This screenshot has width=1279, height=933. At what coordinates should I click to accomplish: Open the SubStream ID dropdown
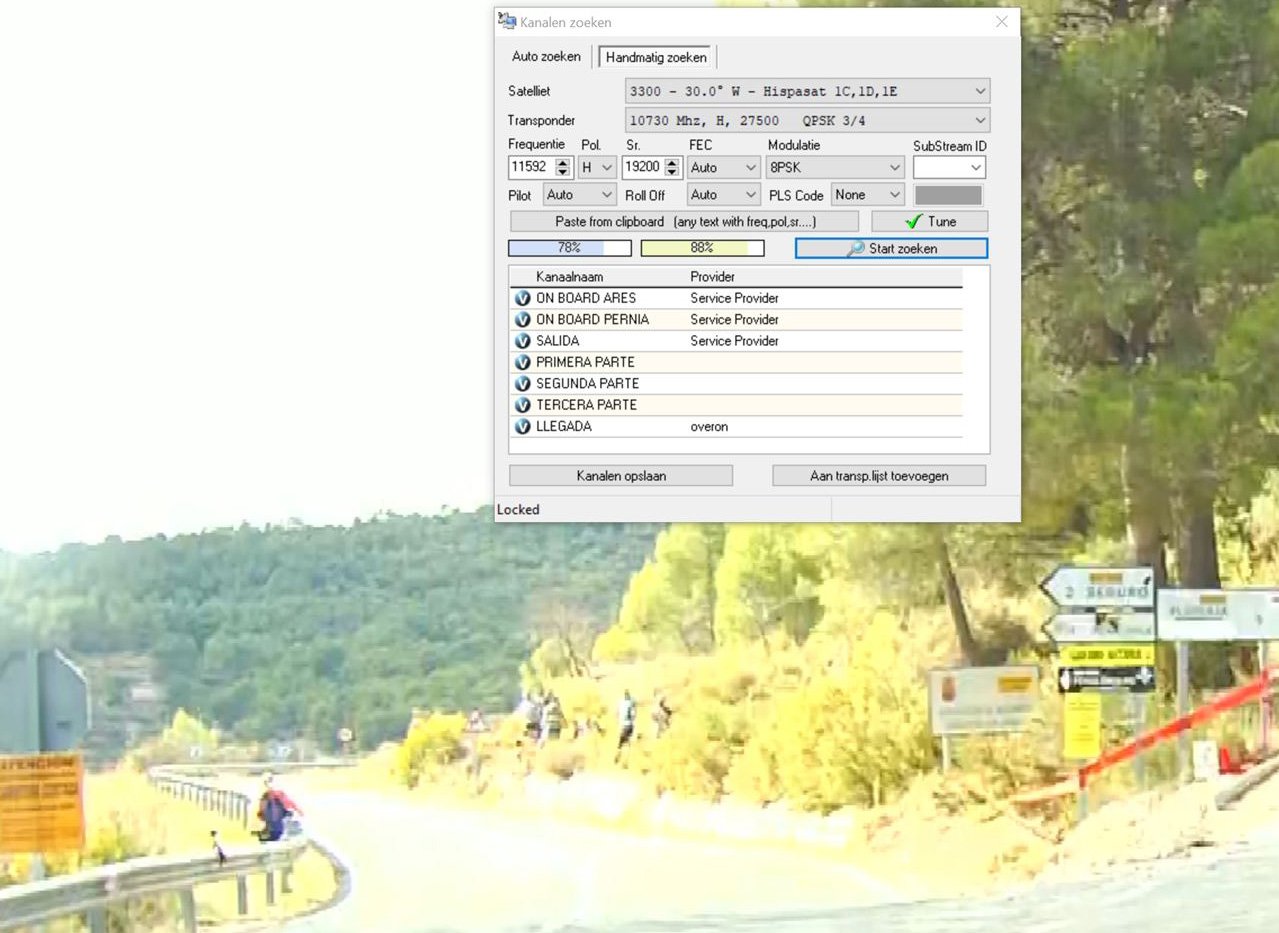[x=949, y=168]
